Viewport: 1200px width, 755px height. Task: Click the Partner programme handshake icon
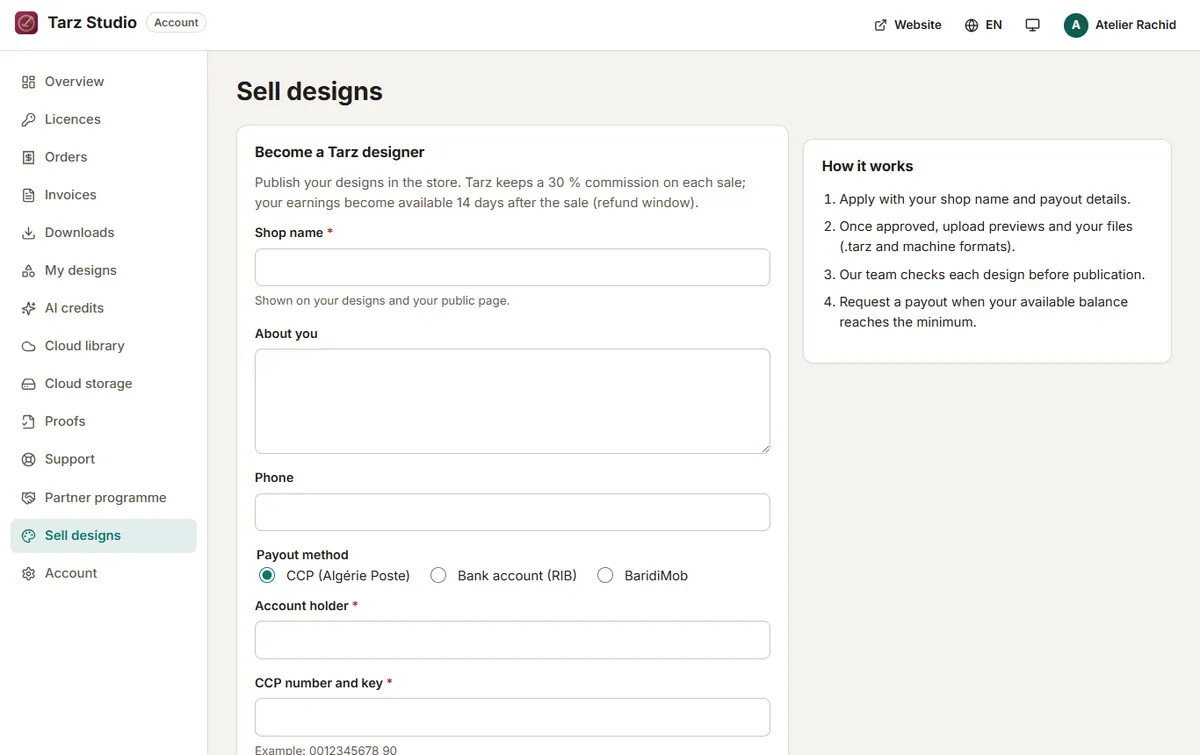[28, 498]
